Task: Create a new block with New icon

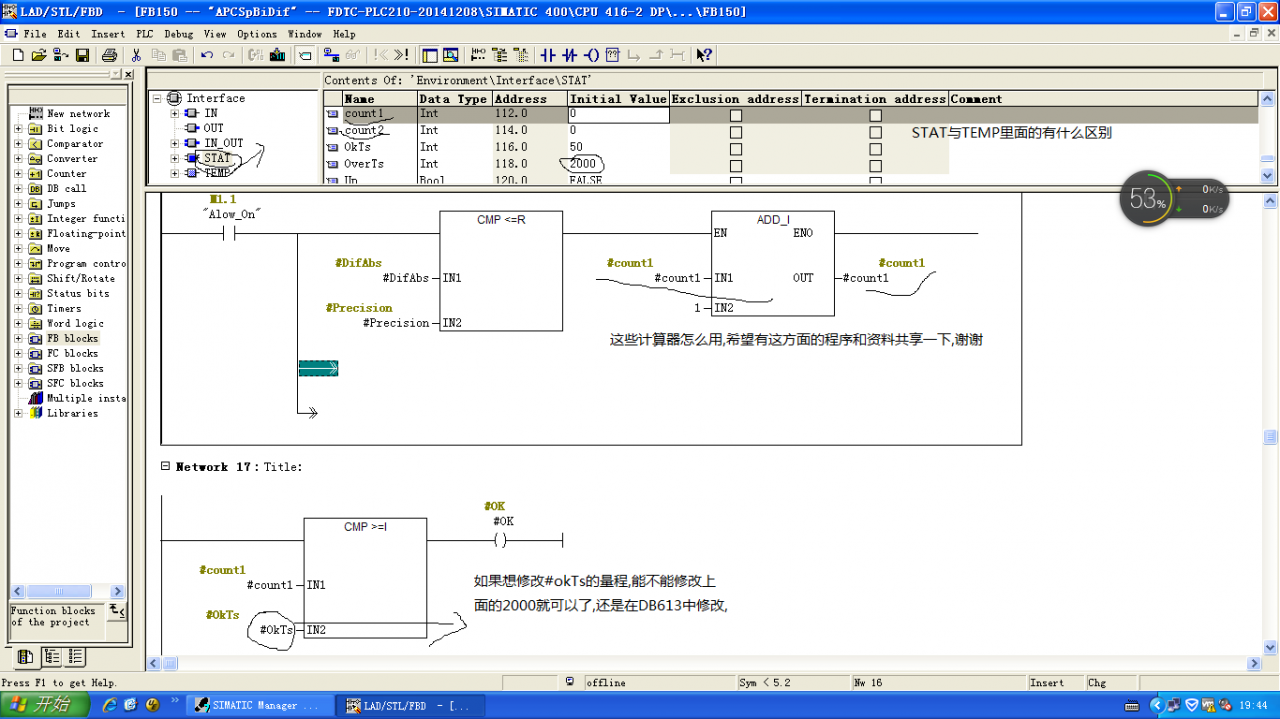Action: point(17,55)
